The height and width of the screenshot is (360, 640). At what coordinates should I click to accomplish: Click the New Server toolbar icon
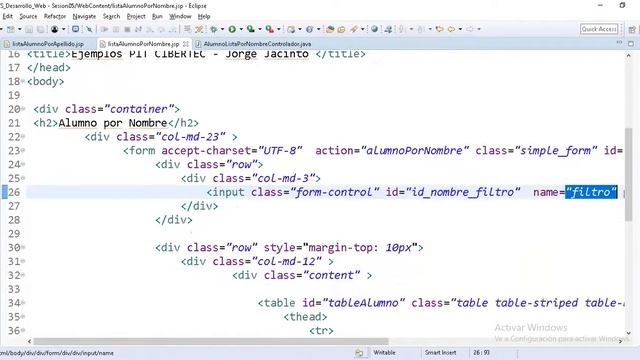(x=291, y=29)
